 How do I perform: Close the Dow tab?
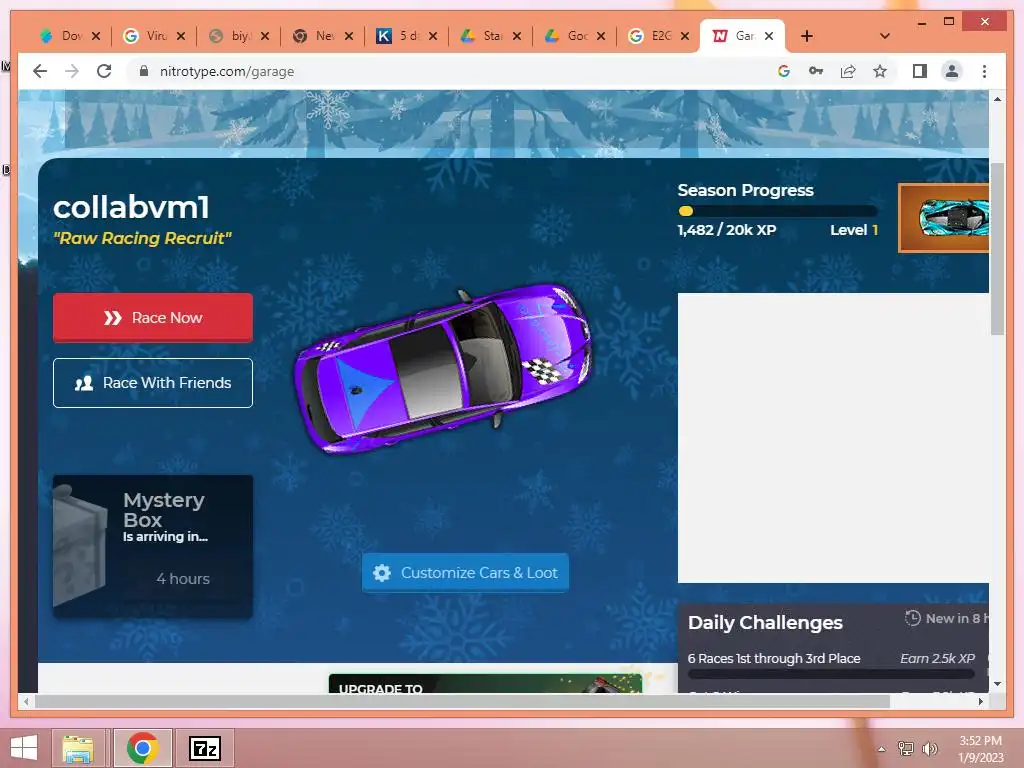96,36
